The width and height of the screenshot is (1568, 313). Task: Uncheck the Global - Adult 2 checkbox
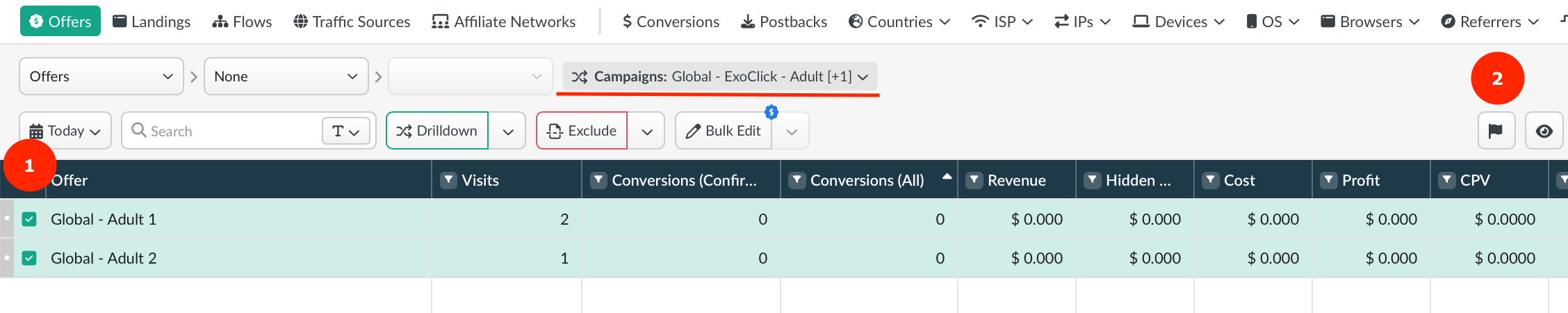[x=29, y=258]
